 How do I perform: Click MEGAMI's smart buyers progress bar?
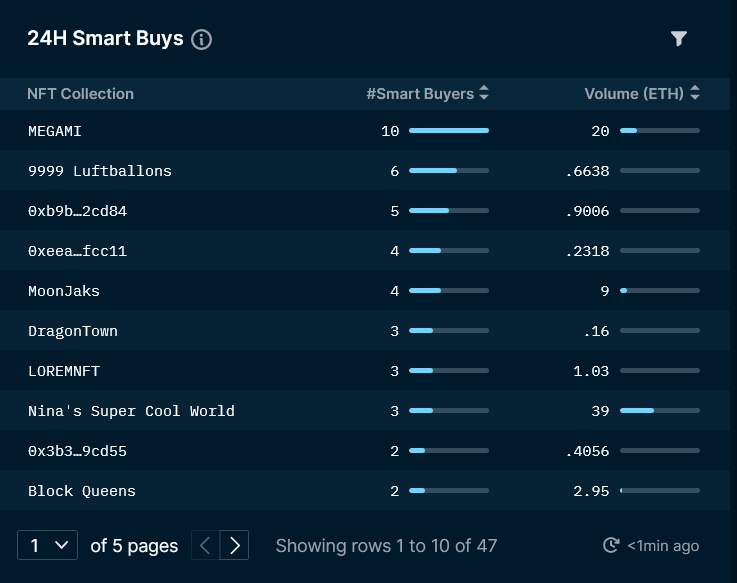pos(449,130)
